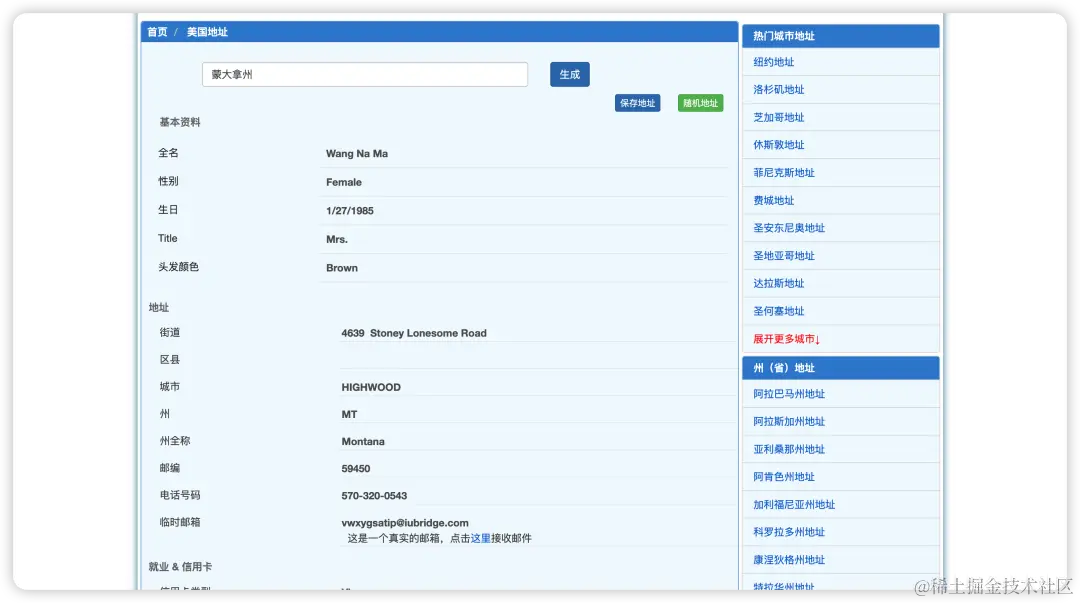Open the 阿肯色州地址 link

point(784,477)
